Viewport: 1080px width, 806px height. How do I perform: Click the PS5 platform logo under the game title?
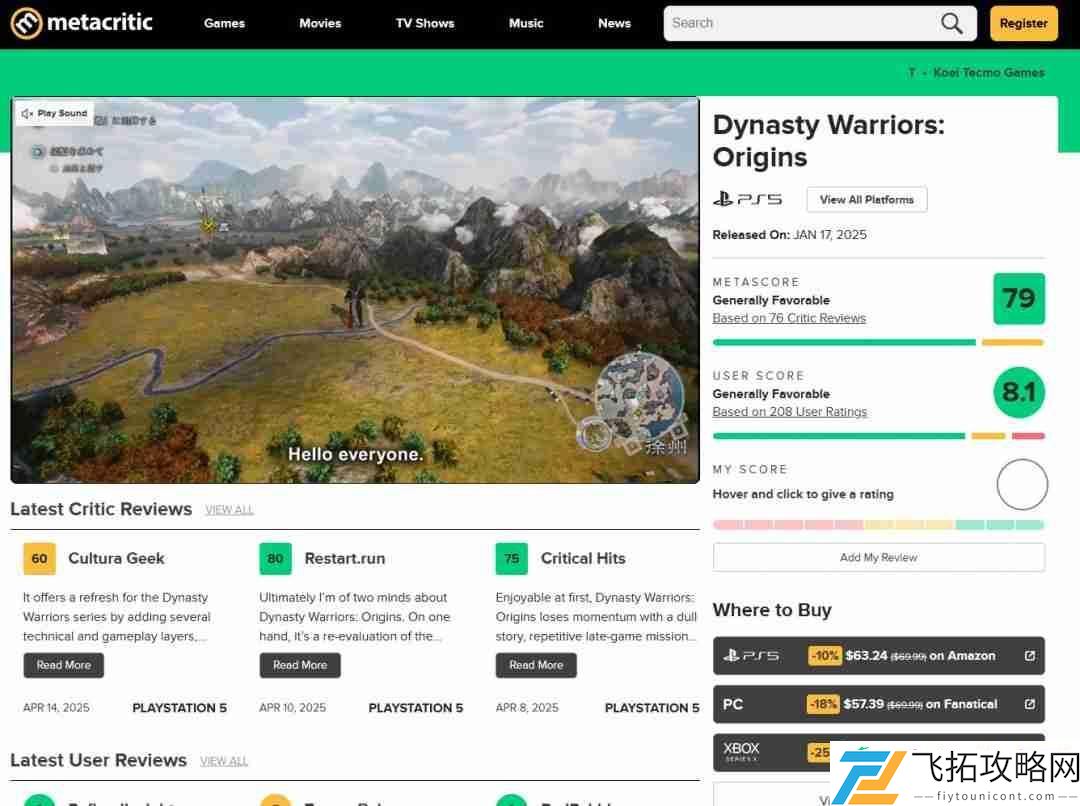point(747,199)
